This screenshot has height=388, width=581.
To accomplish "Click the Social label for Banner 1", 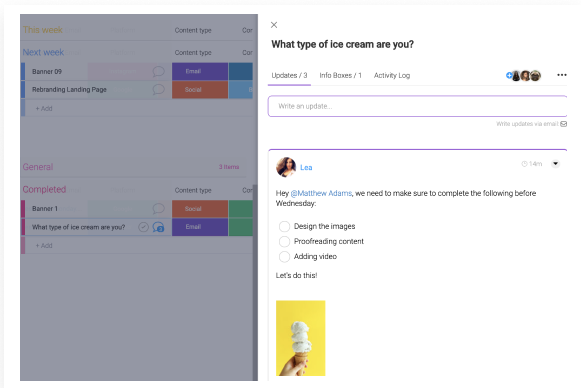I will click(x=200, y=209).
